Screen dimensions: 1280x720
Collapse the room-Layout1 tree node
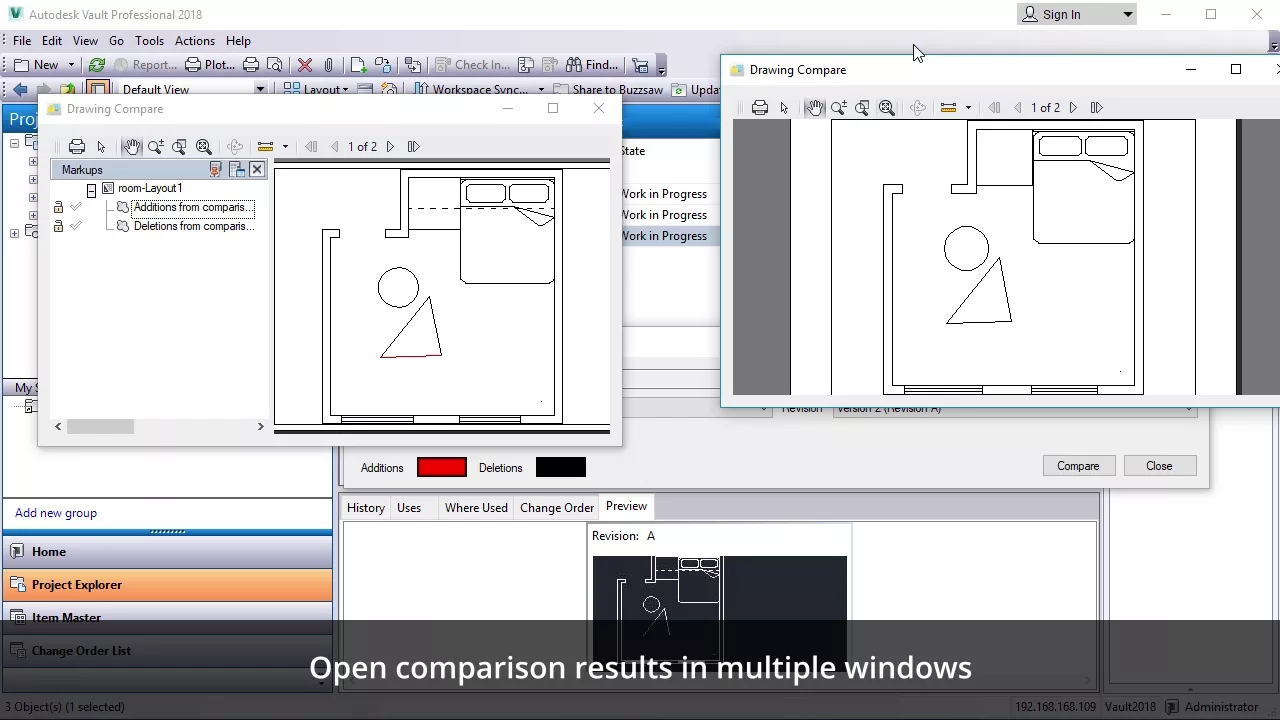[91, 189]
